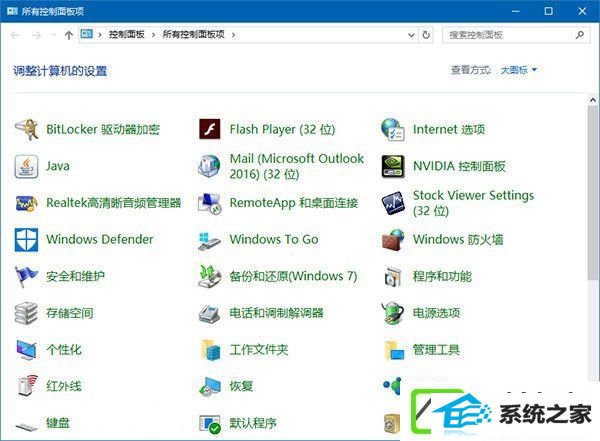Open the 管理工具 icon
600x441 pixels.
click(393, 350)
